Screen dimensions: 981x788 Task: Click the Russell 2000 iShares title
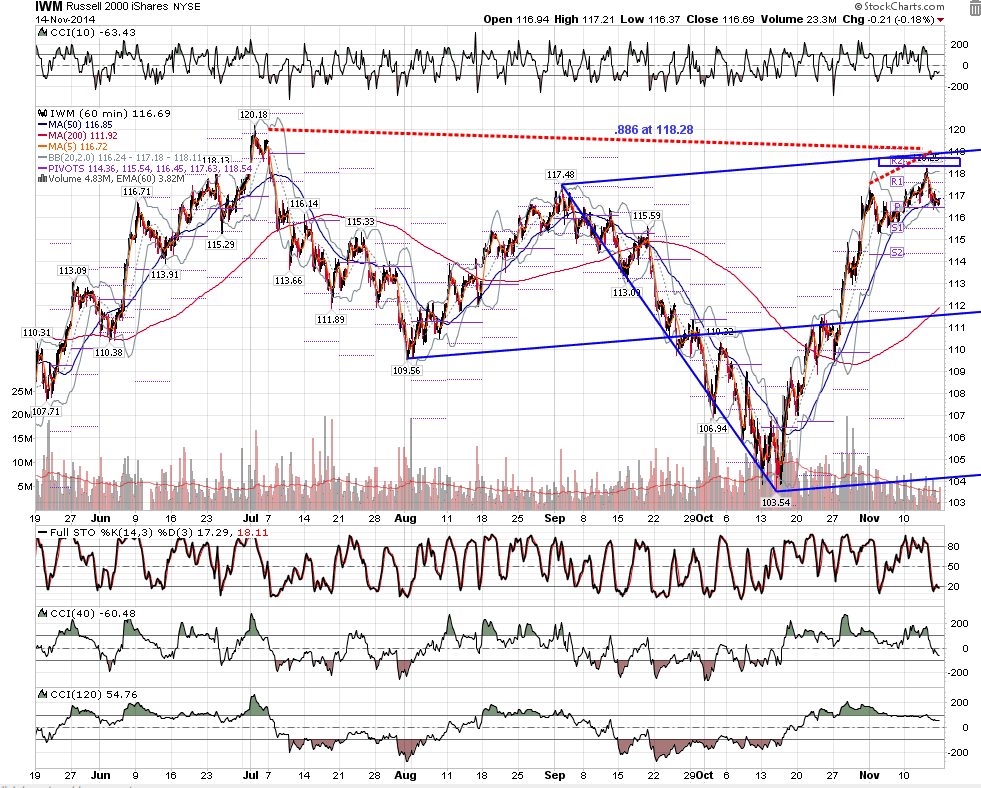click(117, 6)
